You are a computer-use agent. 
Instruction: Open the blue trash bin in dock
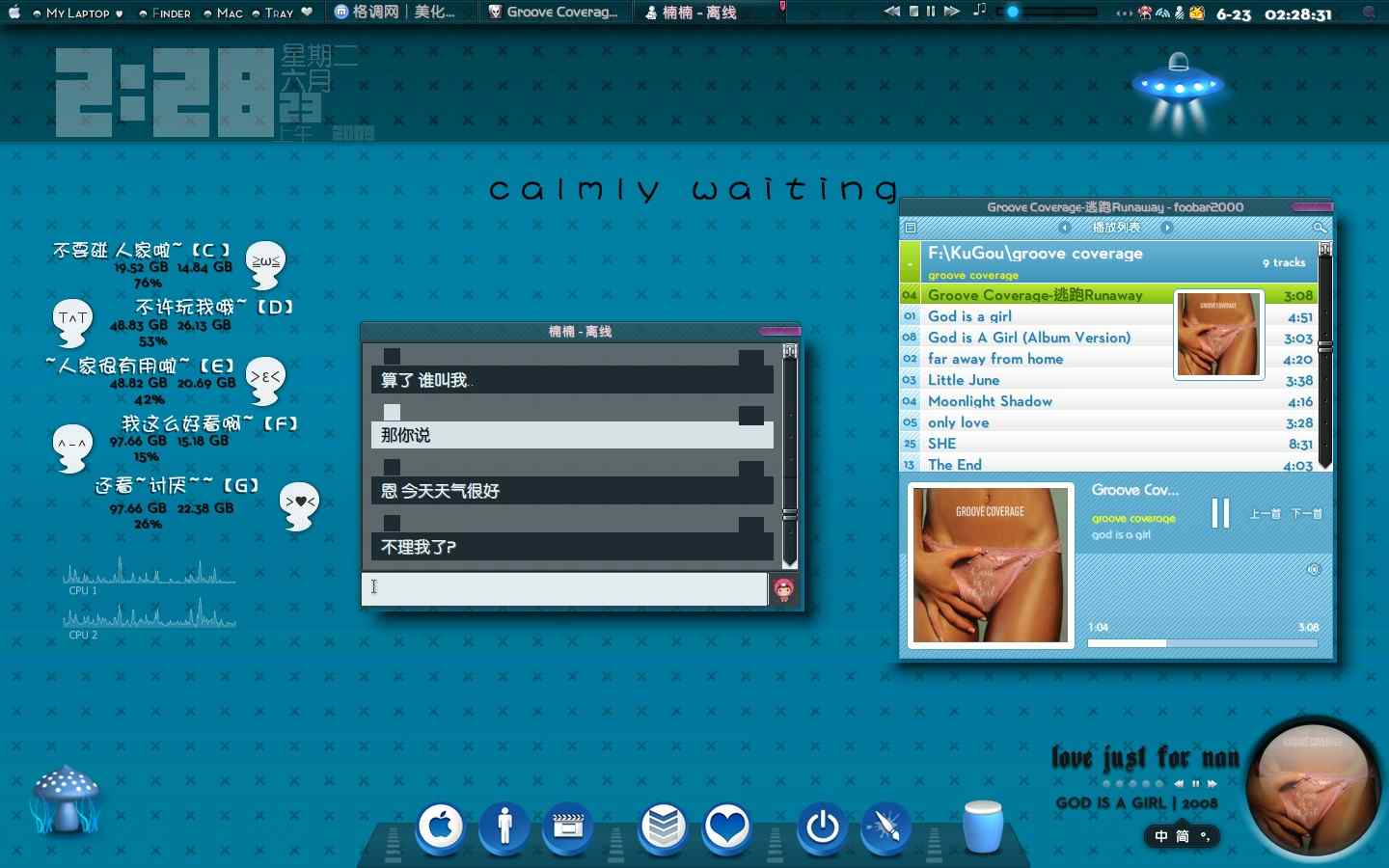click(983, 827)
